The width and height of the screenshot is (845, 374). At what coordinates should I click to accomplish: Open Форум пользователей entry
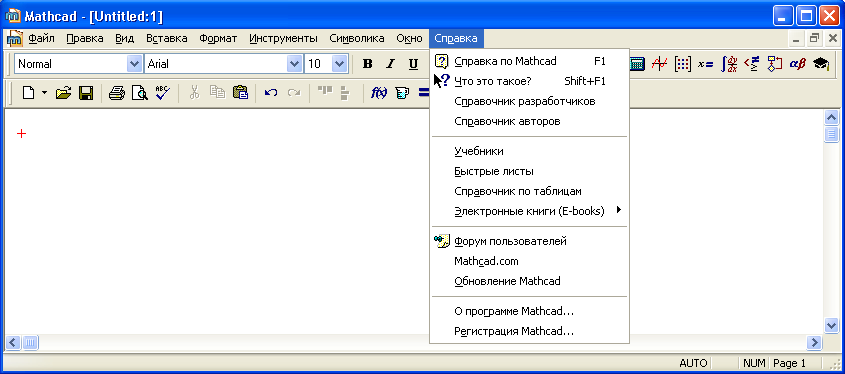(x=530, y=241)
